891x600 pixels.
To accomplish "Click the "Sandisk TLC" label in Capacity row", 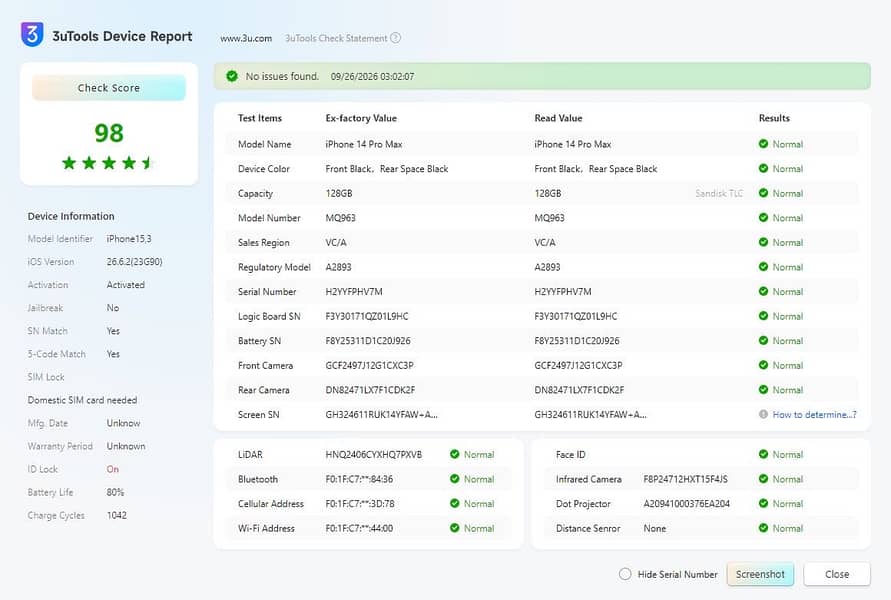I will click(x=719, y=194).
